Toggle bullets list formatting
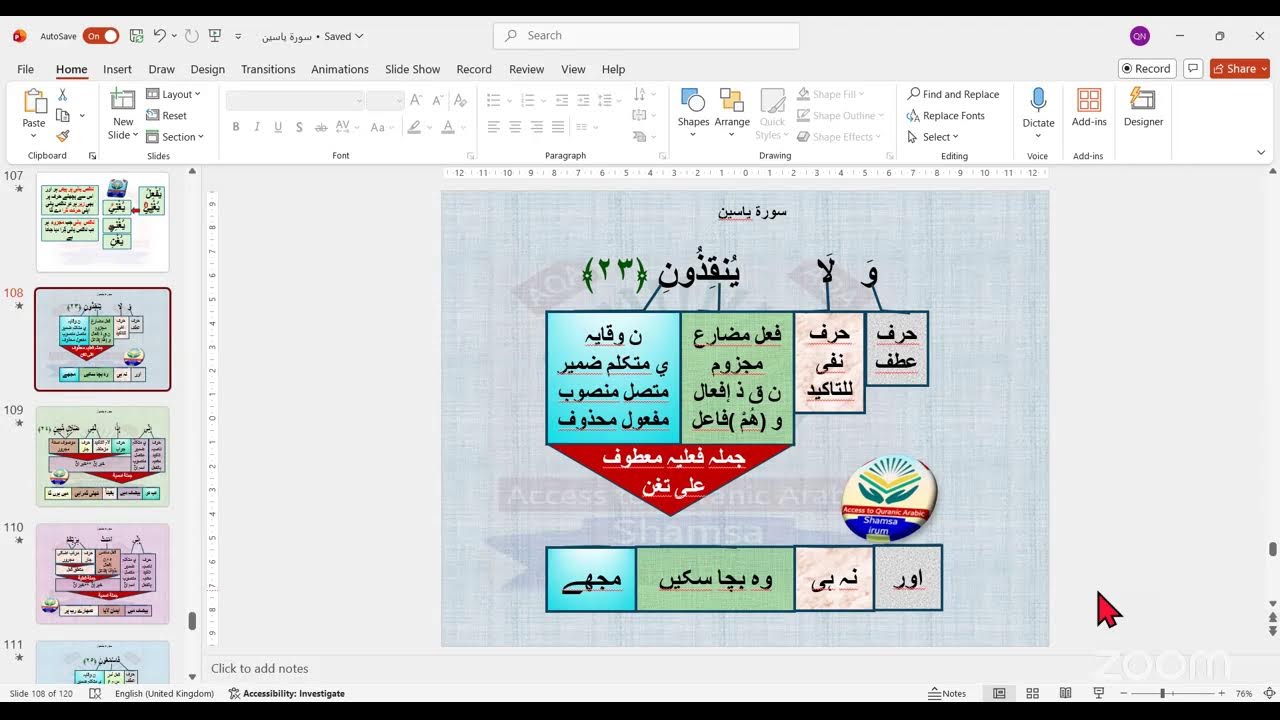Image resolution: width=1280 pixels, height=720 pixels. 493,100
